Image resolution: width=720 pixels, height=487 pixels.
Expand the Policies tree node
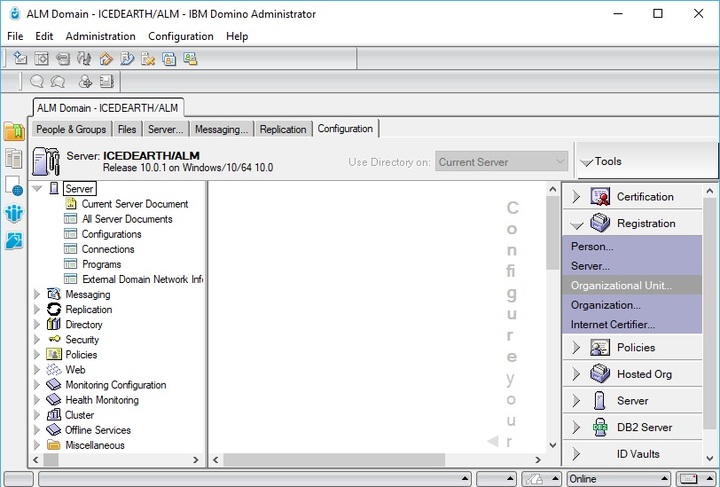click(x=37, y=355)
